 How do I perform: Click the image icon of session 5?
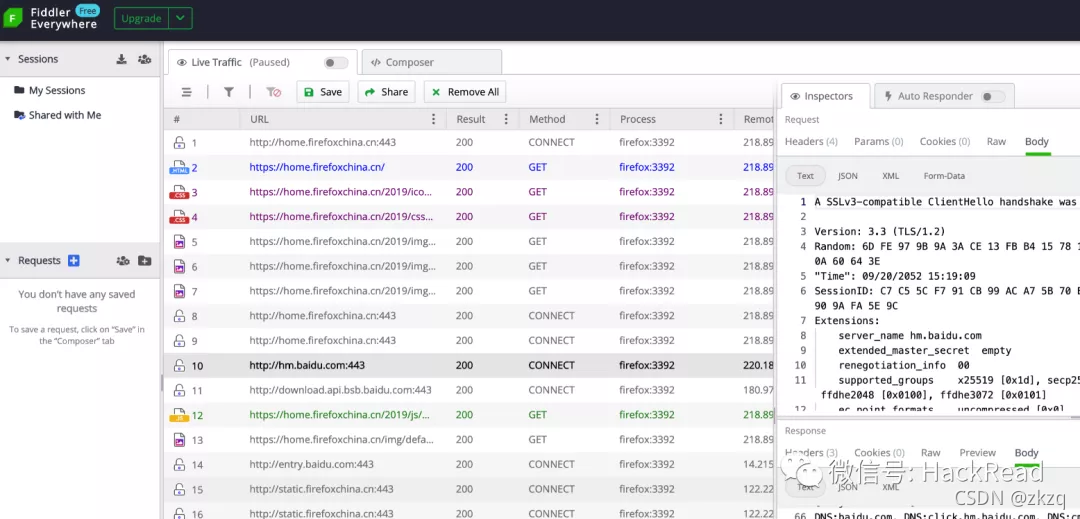(179, 242)
